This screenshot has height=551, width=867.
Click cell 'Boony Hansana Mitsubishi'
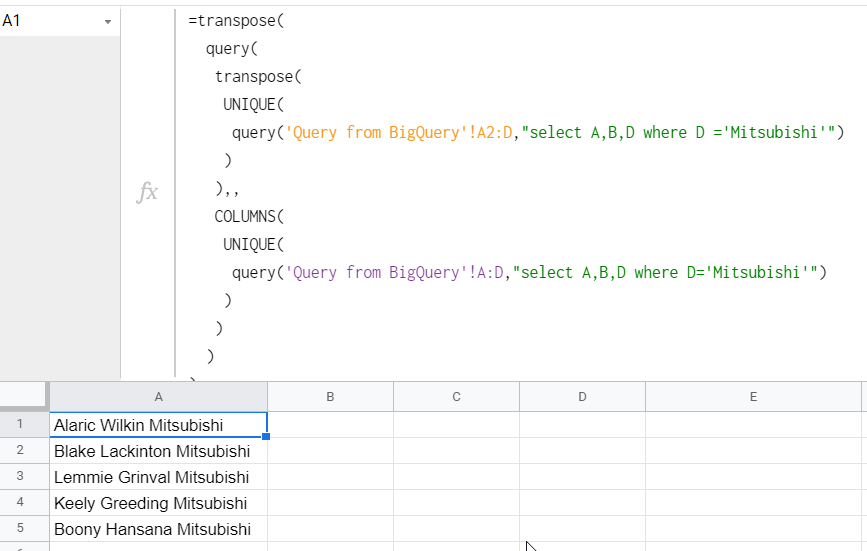pyautogui.click(x=159, y=529)
